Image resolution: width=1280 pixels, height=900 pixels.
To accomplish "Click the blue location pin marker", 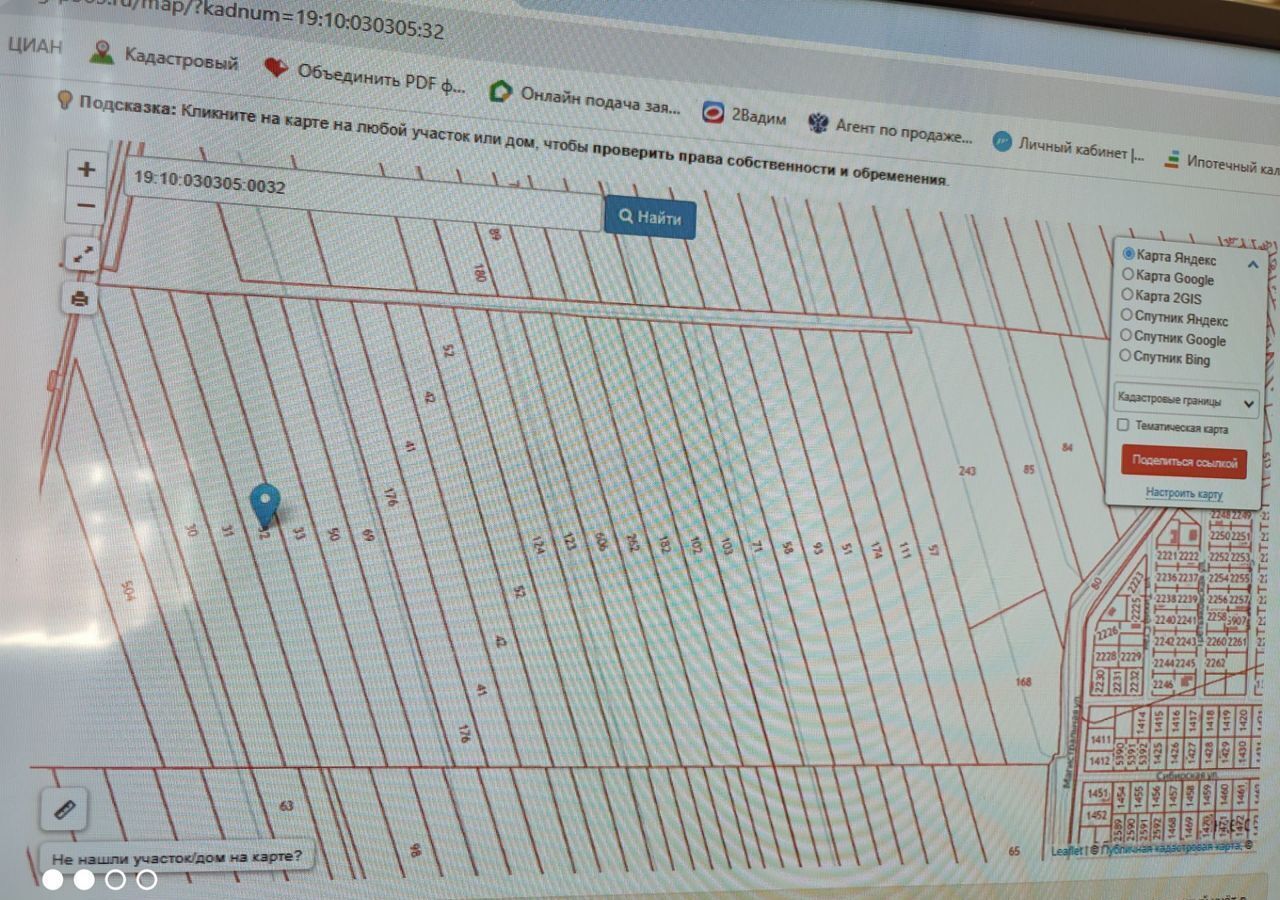I will 265,505.
